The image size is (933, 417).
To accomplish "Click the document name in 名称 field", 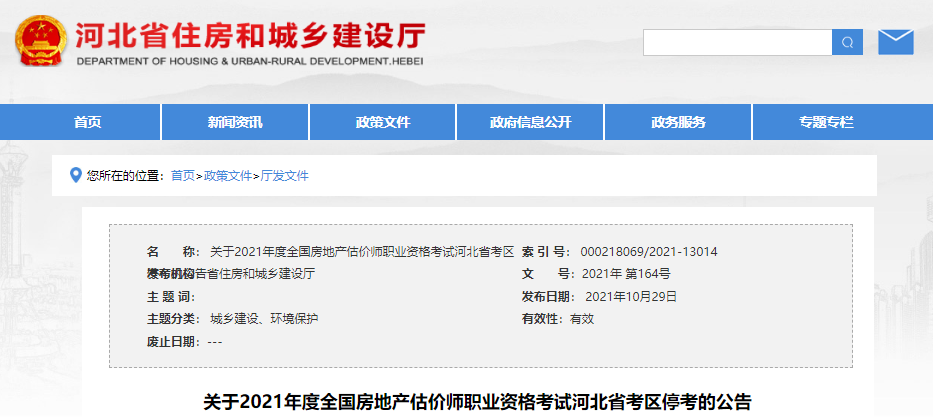I will click(362, 252).
